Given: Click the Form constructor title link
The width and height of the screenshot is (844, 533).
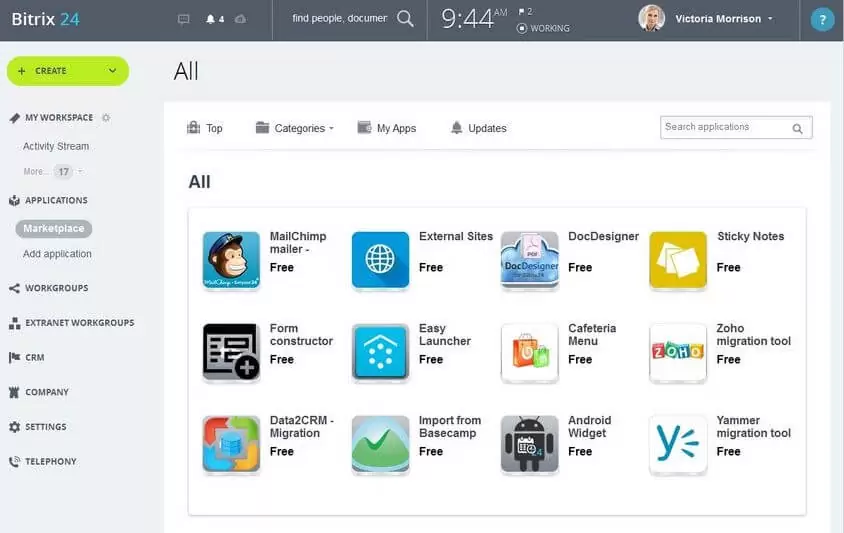Looking at the screenshot, I should coord(301,335).
